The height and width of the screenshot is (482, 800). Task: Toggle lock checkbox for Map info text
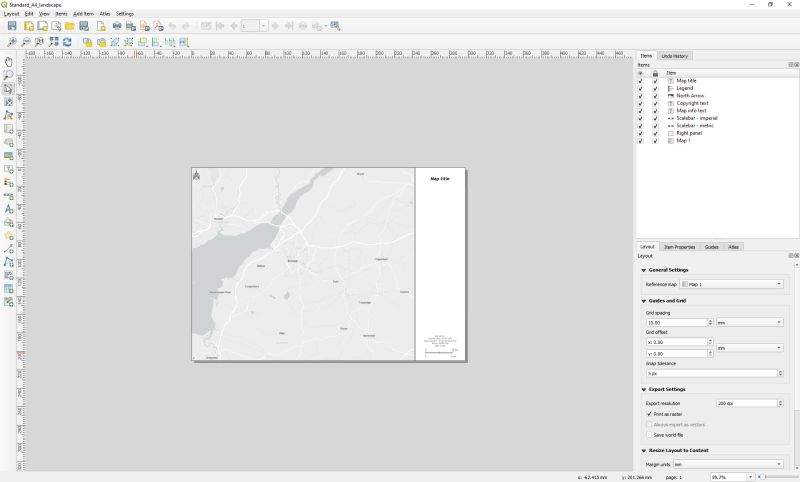pos(655,111)
